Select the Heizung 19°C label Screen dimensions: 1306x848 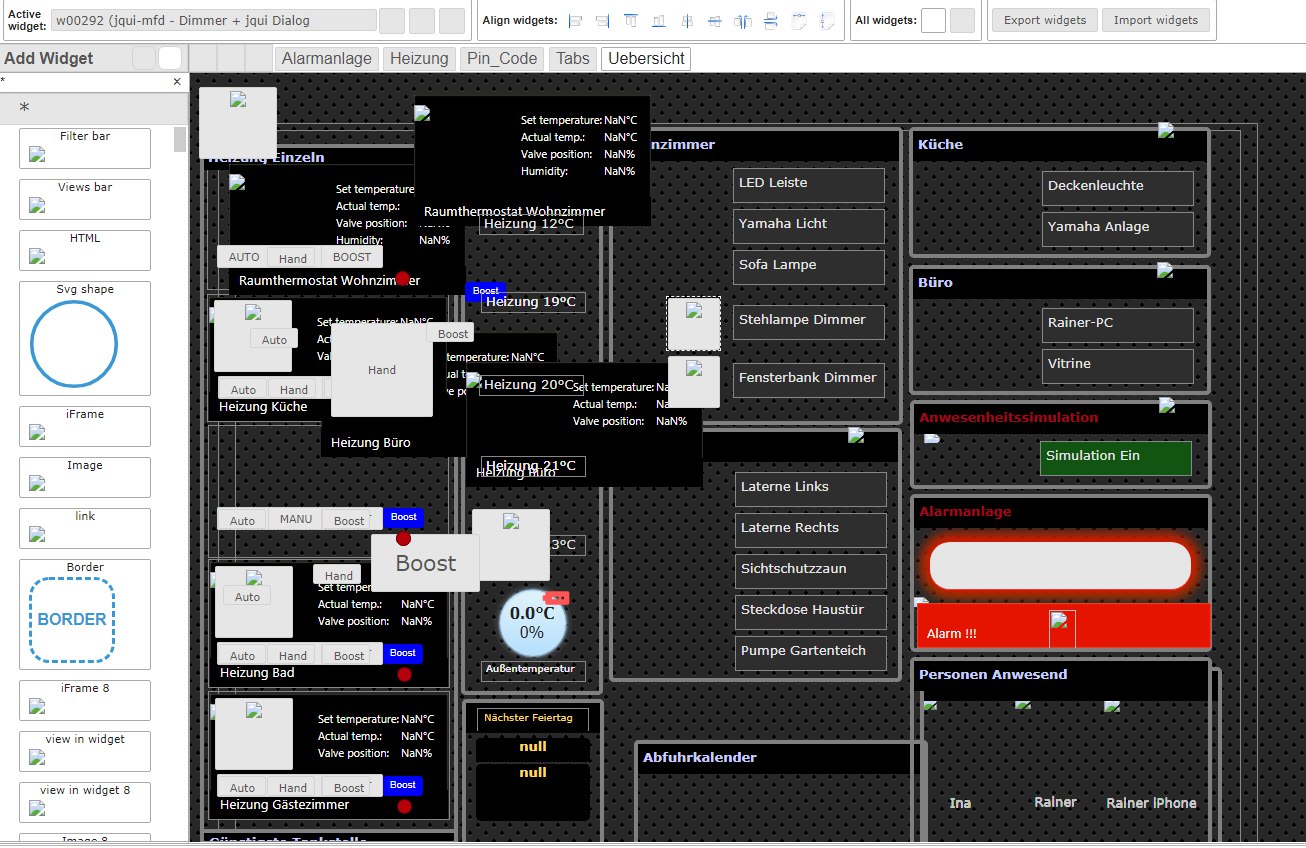532,302
